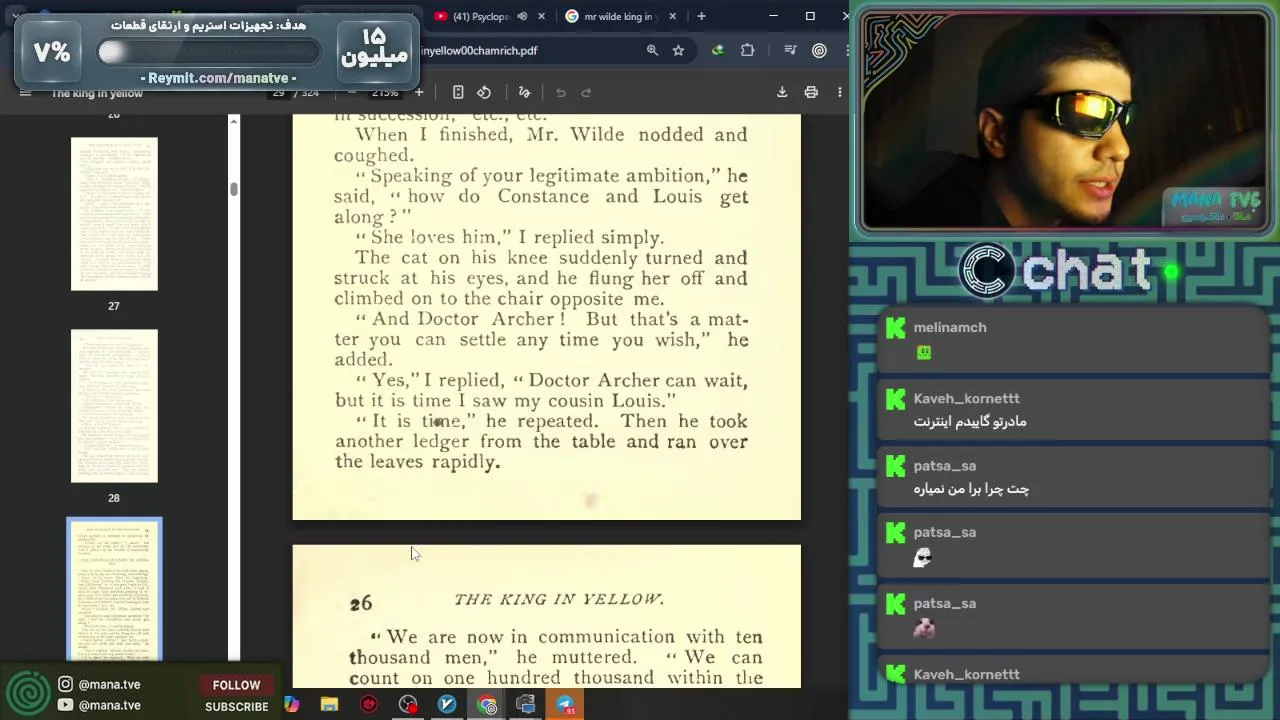The image size is (1280, 720).
Task: Click the URL text inyellow00chamrich.pdf
Action: coord(479,50)
